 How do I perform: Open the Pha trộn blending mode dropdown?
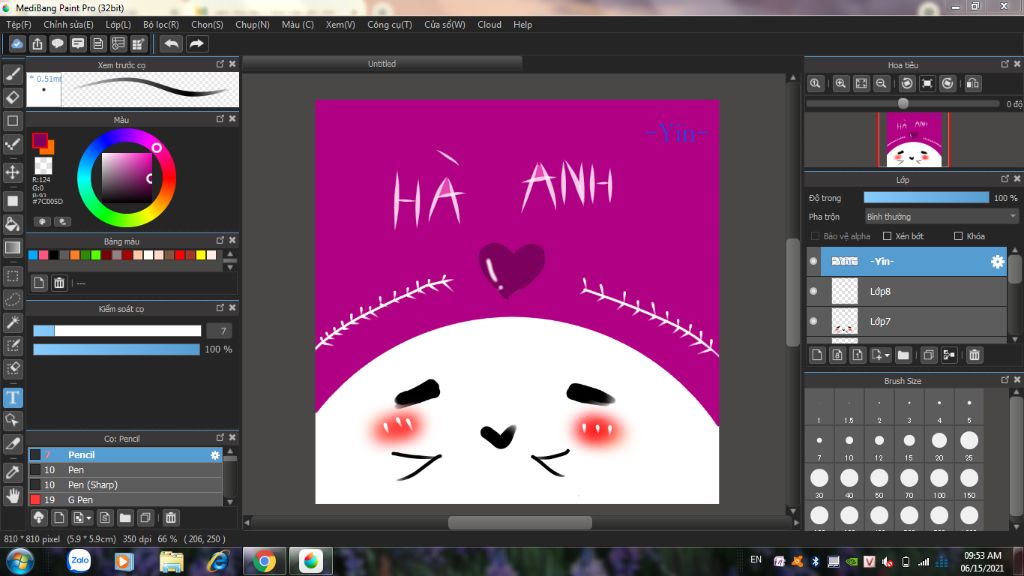(x=940, y=216)
